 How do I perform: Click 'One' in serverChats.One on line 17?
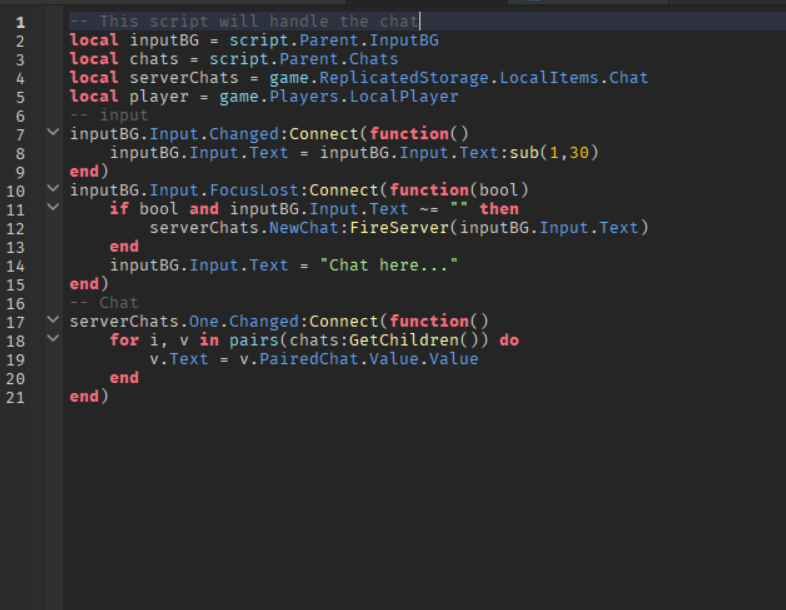tap(204, 321)
